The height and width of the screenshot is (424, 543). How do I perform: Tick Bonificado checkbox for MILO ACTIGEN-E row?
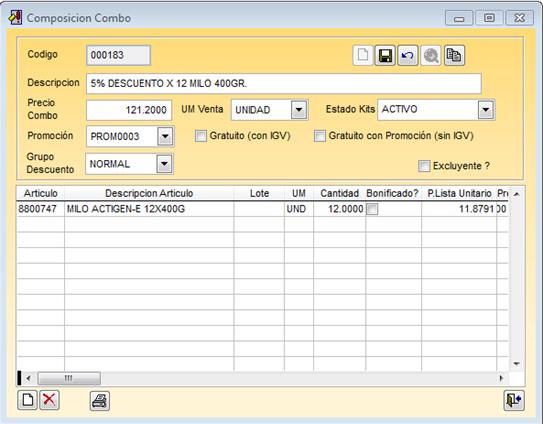372,209
